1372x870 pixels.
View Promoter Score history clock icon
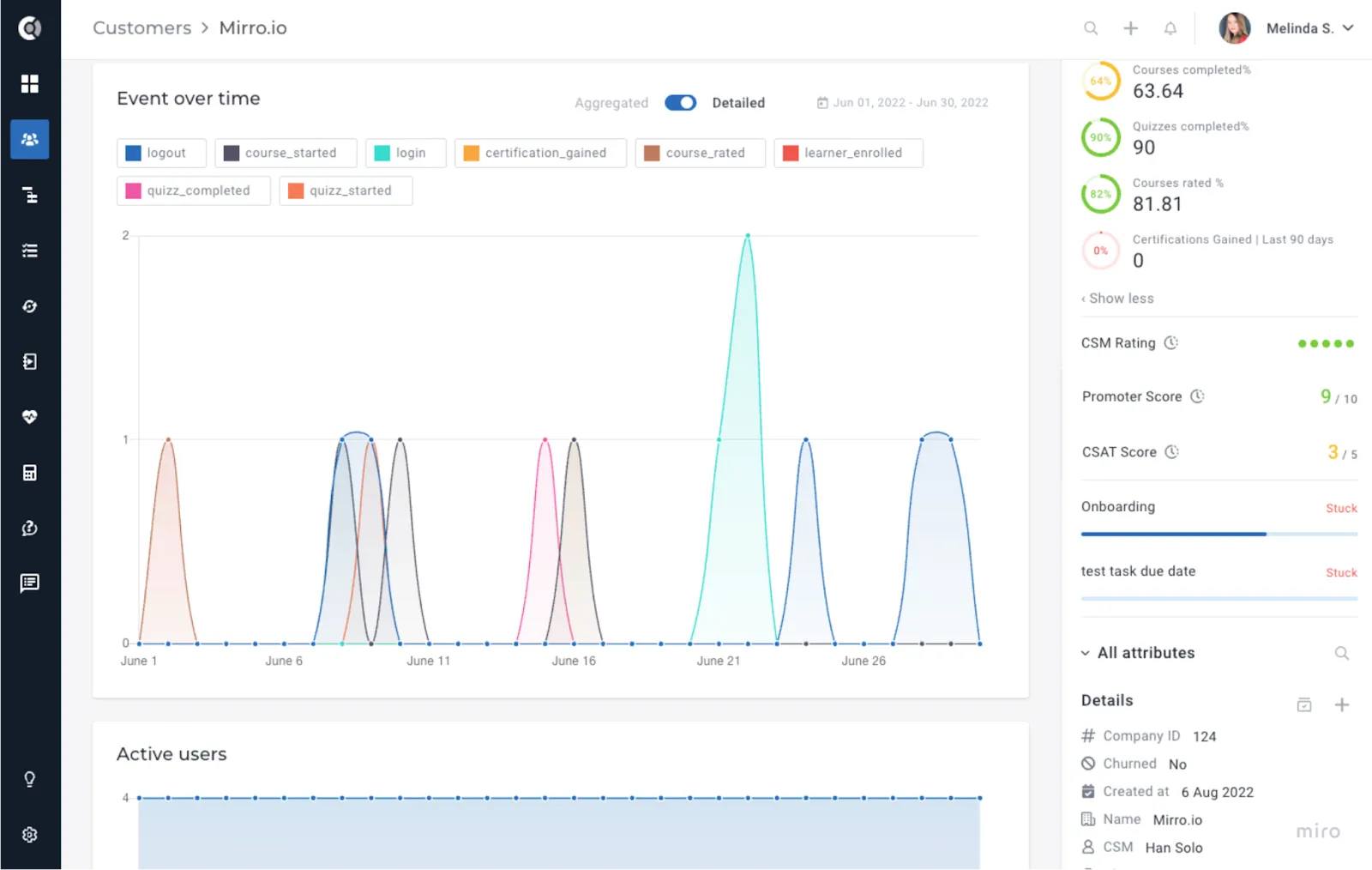coord(1198,396)
